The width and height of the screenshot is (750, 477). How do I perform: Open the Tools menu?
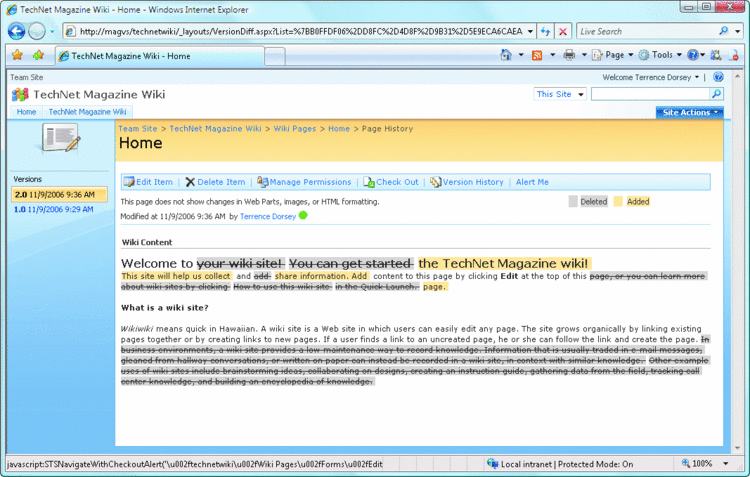pyautogui.click(x=661, y=55)
